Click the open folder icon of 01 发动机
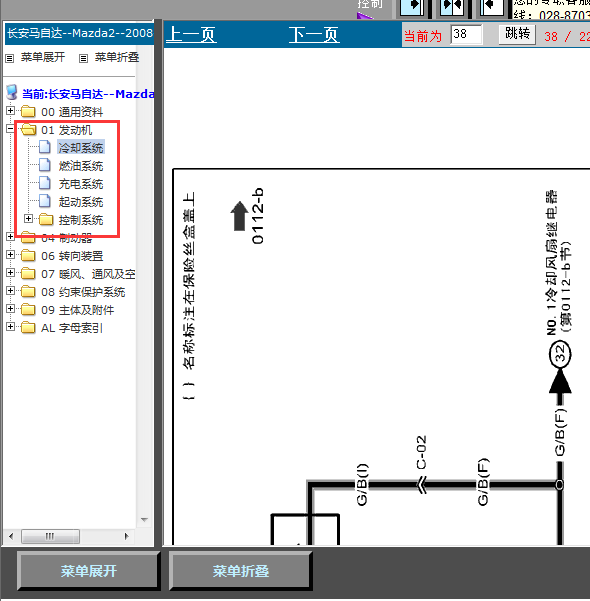The height and width of the screenshot is (601, 590). tap(29, 129)
